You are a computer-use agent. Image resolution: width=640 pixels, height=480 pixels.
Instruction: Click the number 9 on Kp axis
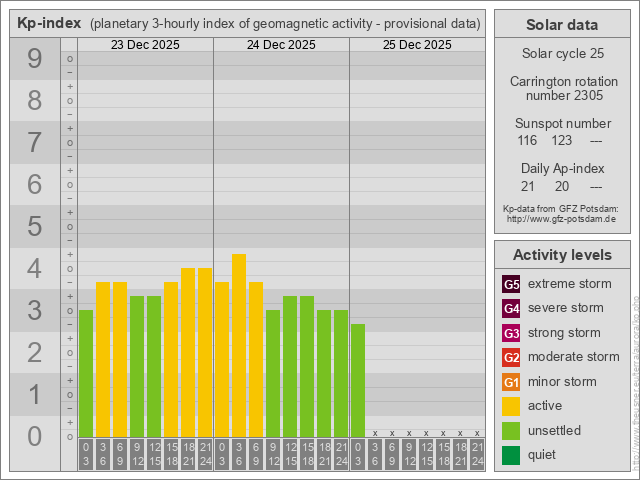tap(34, 60)
